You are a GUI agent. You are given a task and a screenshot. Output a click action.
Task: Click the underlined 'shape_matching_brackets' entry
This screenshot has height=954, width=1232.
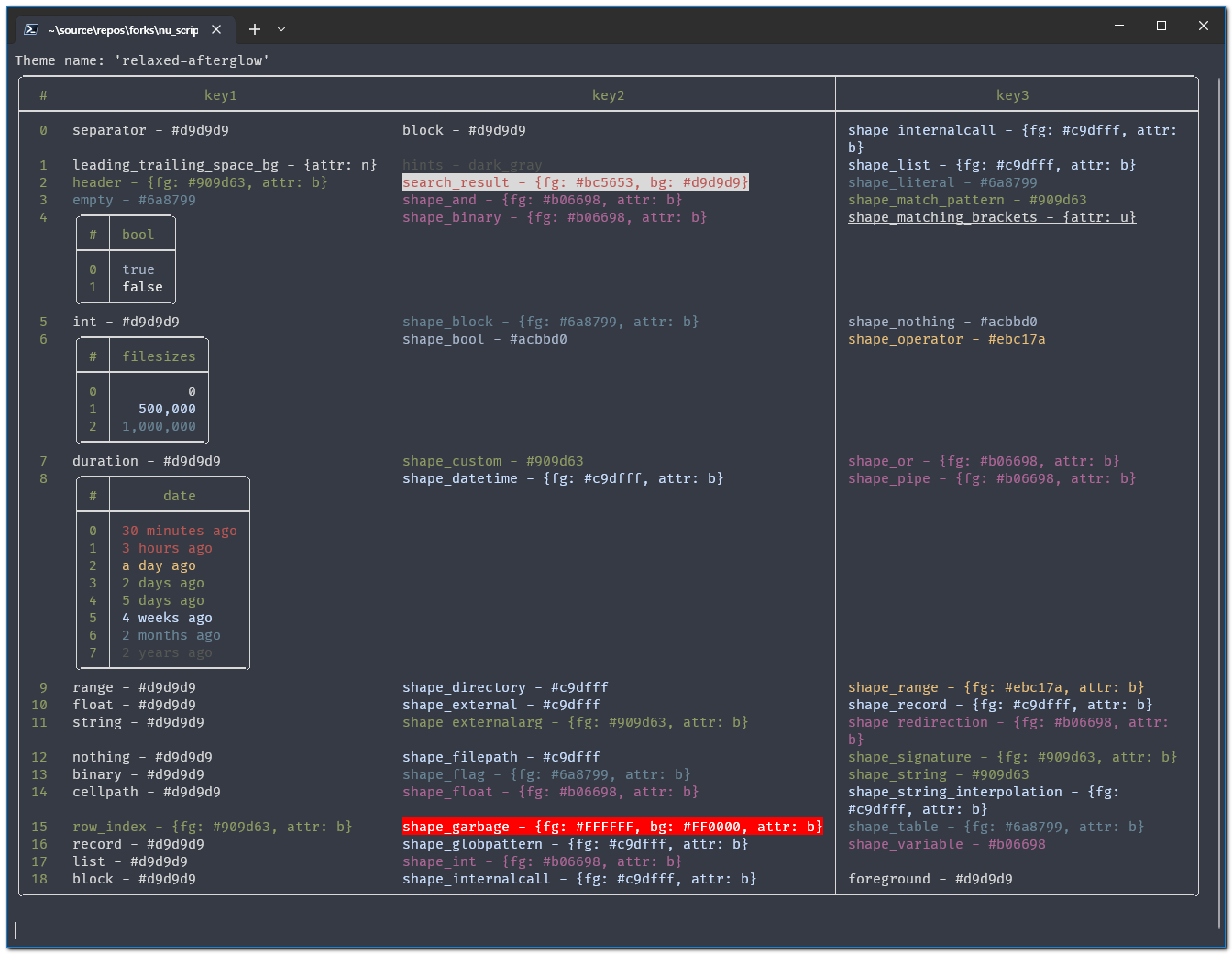point(992,217)
